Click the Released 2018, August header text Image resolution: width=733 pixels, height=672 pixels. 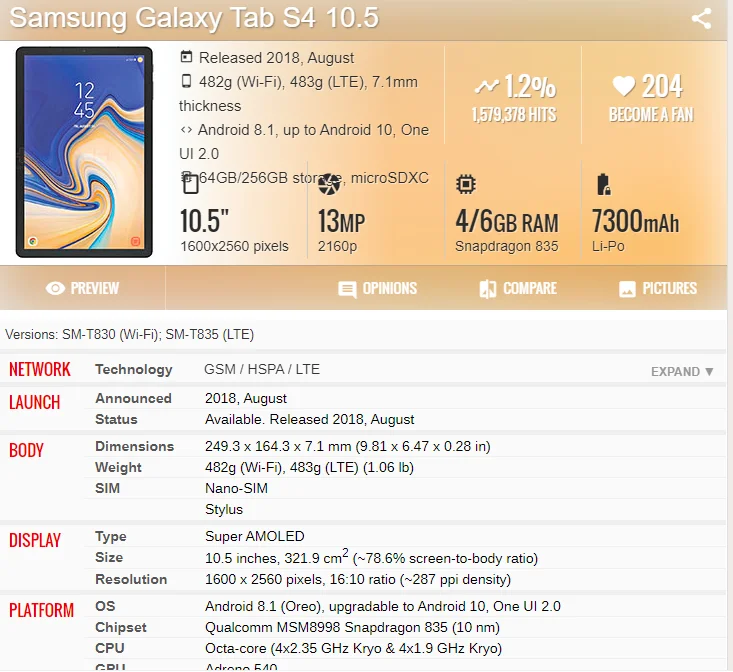[276, 58]
